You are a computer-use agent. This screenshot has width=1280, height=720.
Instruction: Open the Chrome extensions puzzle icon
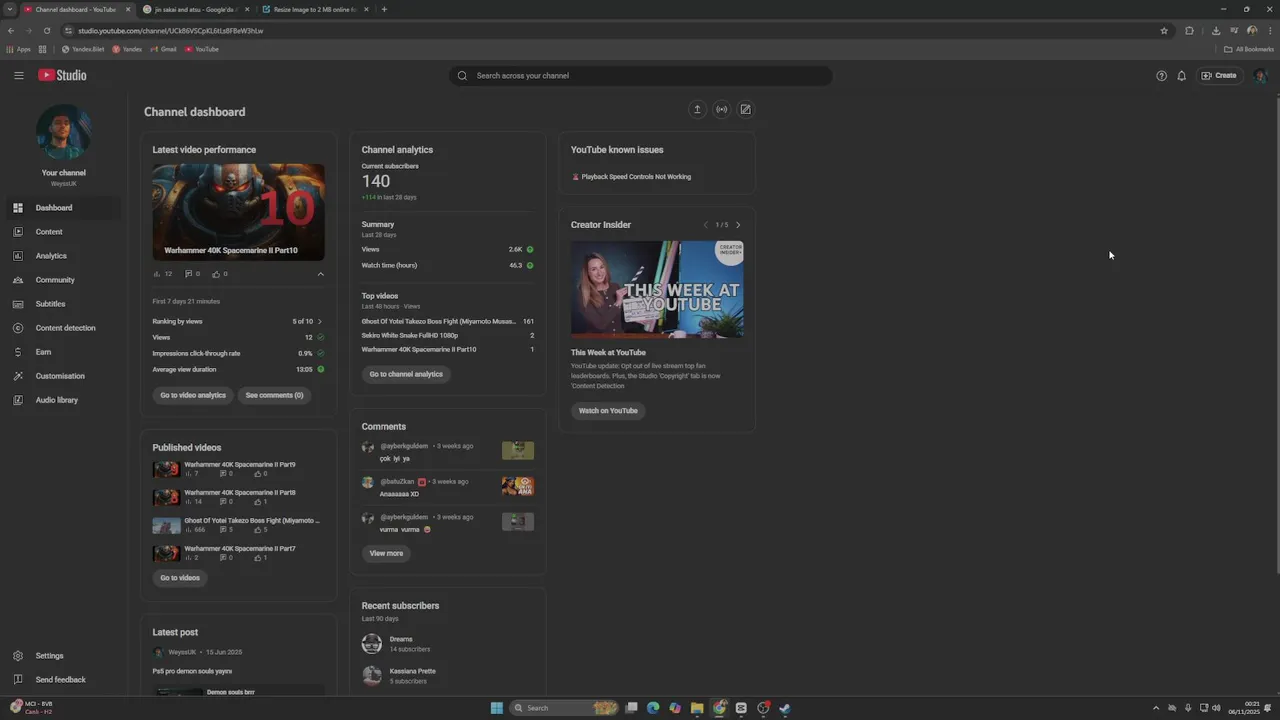[x=1189, y=31]
